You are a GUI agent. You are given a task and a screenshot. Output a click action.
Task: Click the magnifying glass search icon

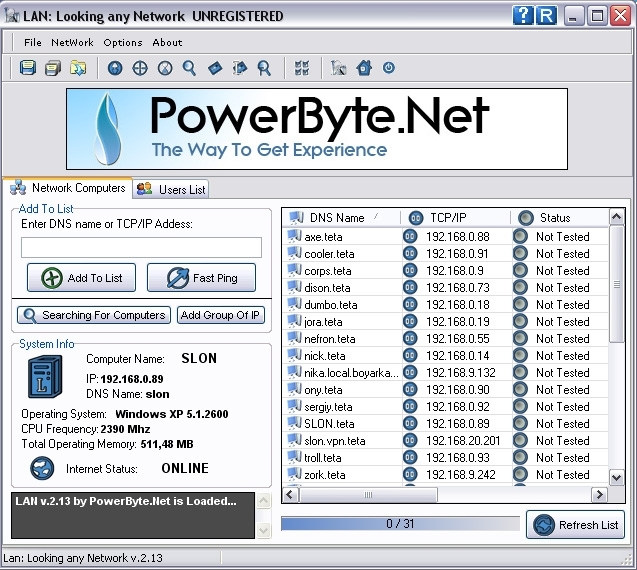point(189,68)
